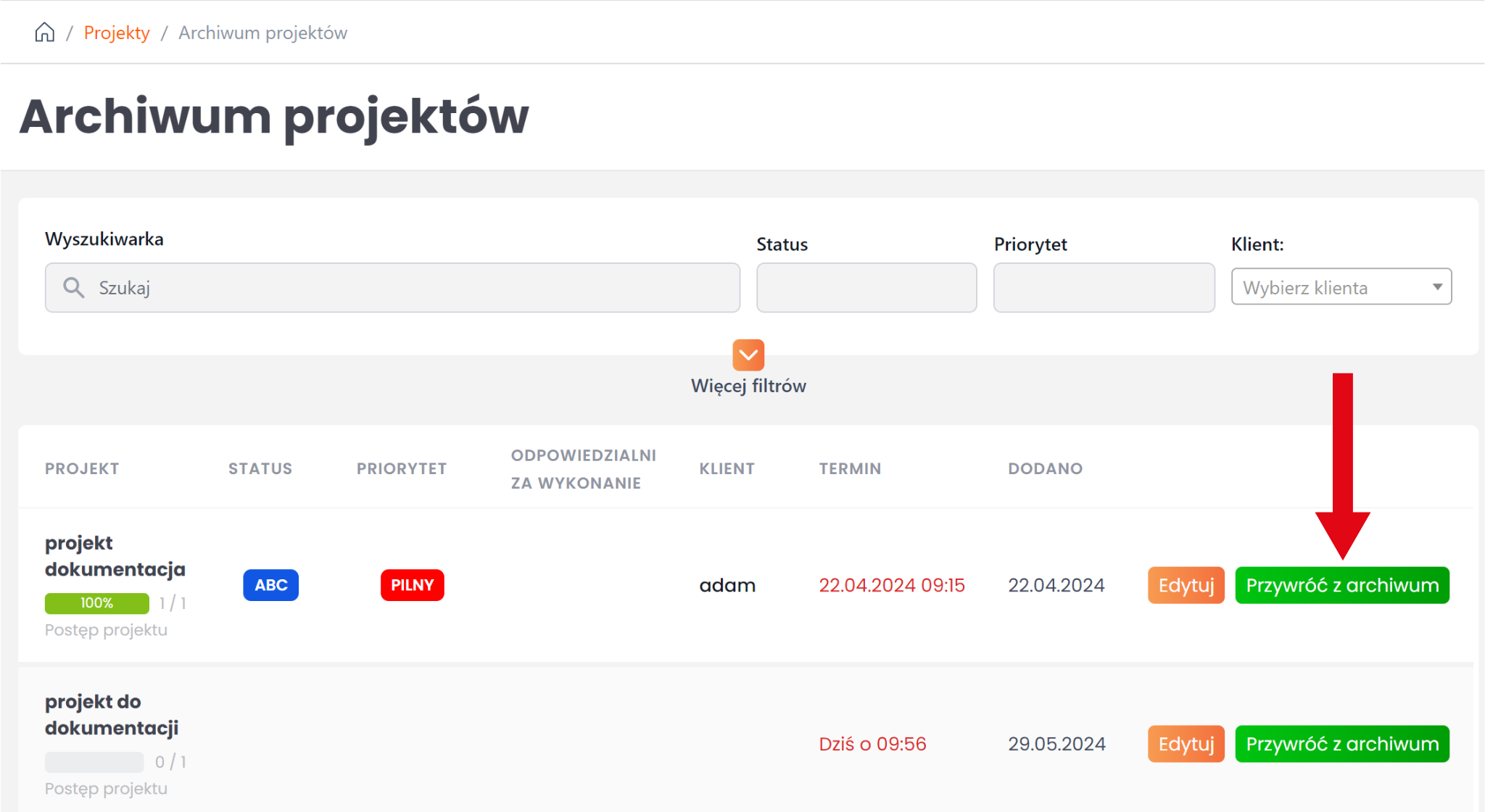This screenshot has height=812, width=1485.
Task: Go to Projekty breadcrumb link
Action: pos(117,33)
